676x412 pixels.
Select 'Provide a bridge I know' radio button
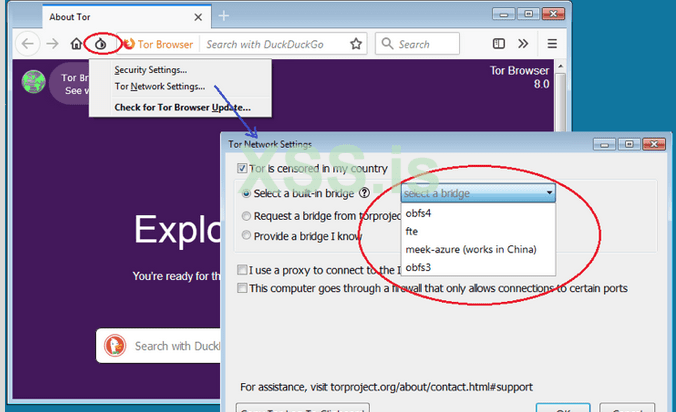[246, 235]
